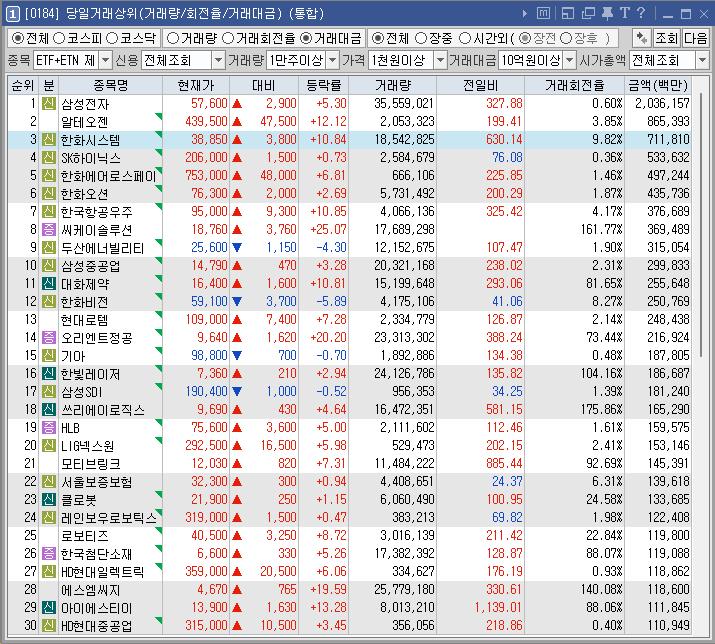Image resolution: width=715 pixels, height=644 pixels.
Task: Select the first 전체 market radio button
Action: [17, 38]
